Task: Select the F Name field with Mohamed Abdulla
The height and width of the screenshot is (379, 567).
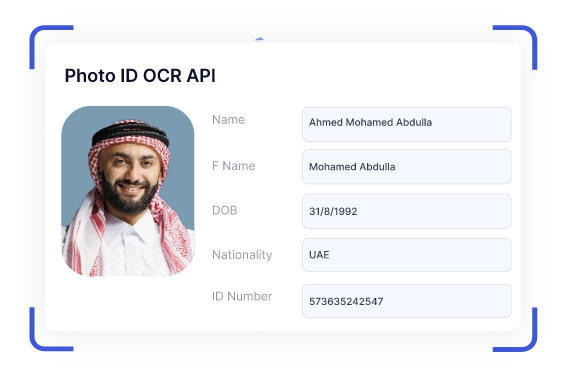Action: pyautogui.click(x=406, y=167)
